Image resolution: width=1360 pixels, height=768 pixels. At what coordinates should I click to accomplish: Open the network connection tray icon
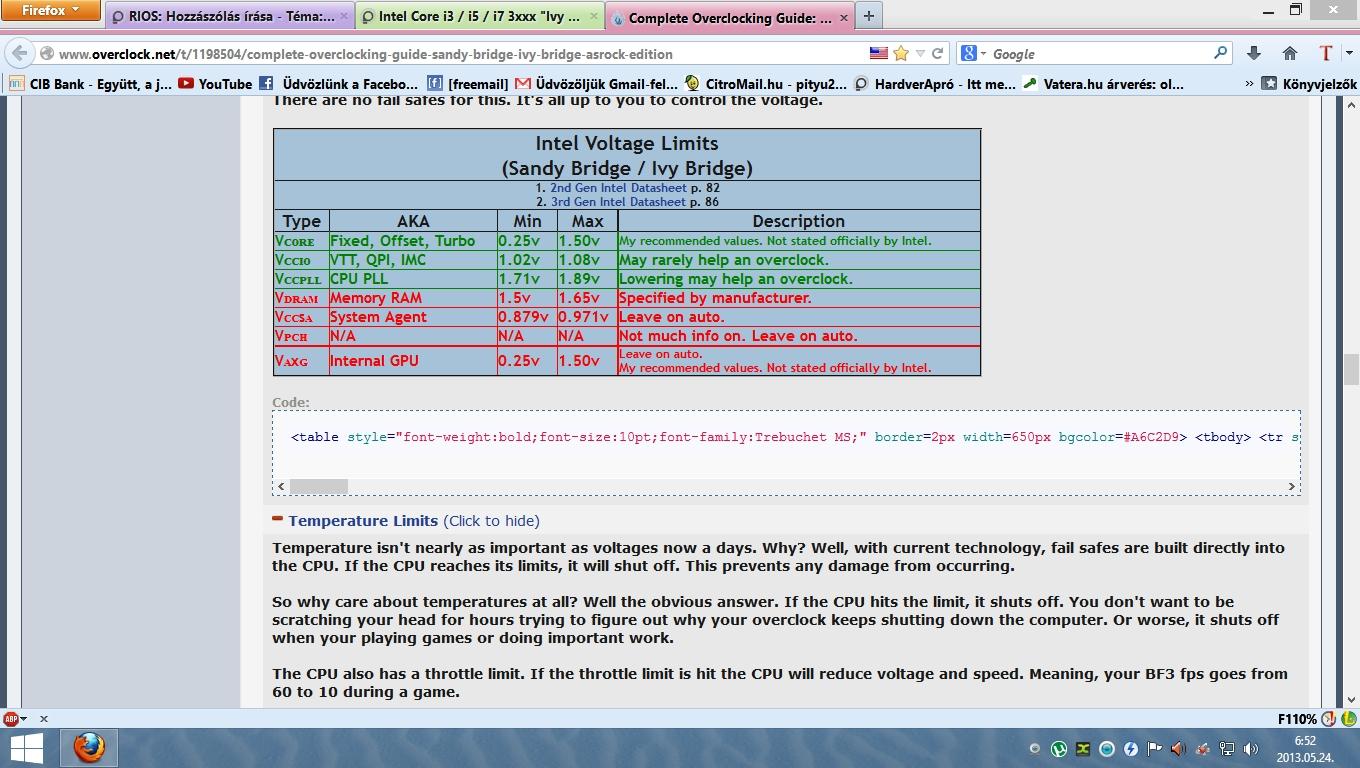1226,748
